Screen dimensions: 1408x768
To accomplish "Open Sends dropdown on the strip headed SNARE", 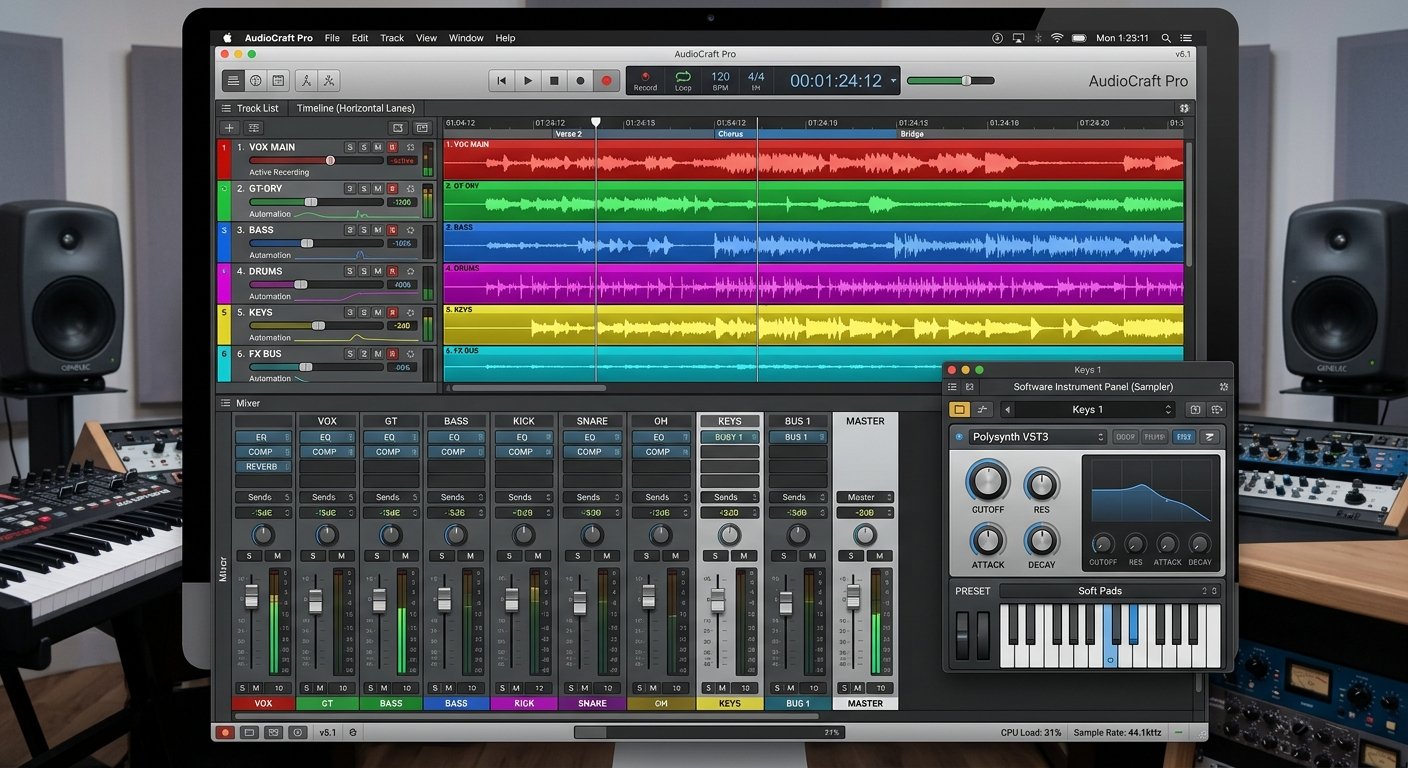I will tap(592, 497).
